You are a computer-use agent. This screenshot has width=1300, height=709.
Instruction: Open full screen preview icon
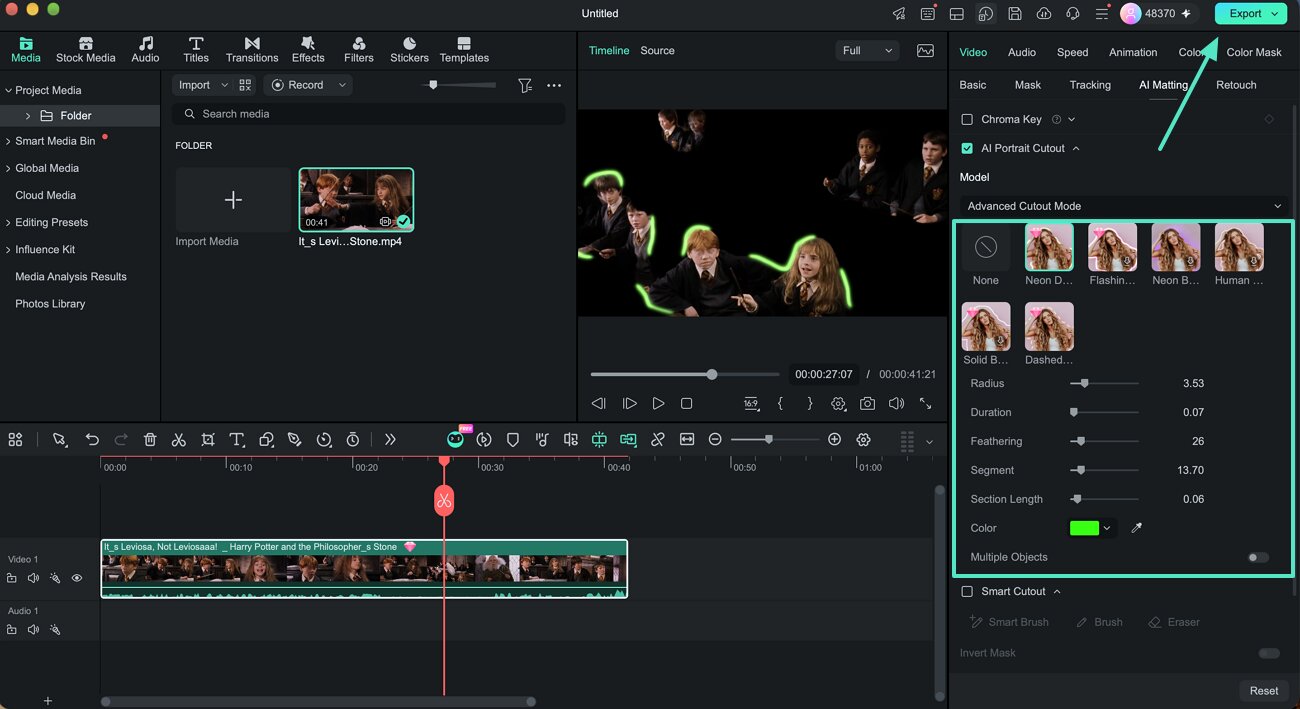925,404
